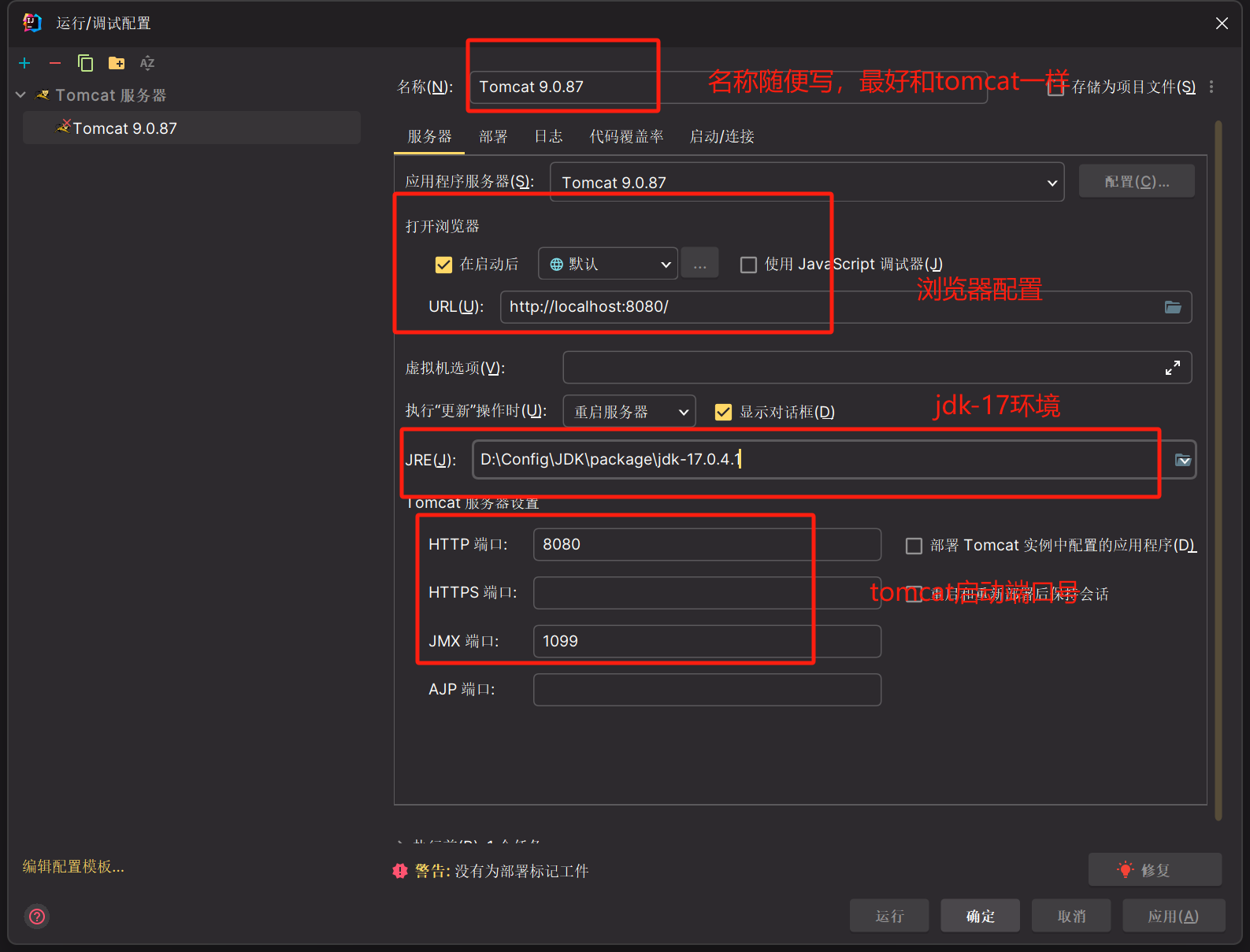The width and height of the screenshot is (1250, 952).
Task: Click the browser ellipsis button
Action: 699,264
